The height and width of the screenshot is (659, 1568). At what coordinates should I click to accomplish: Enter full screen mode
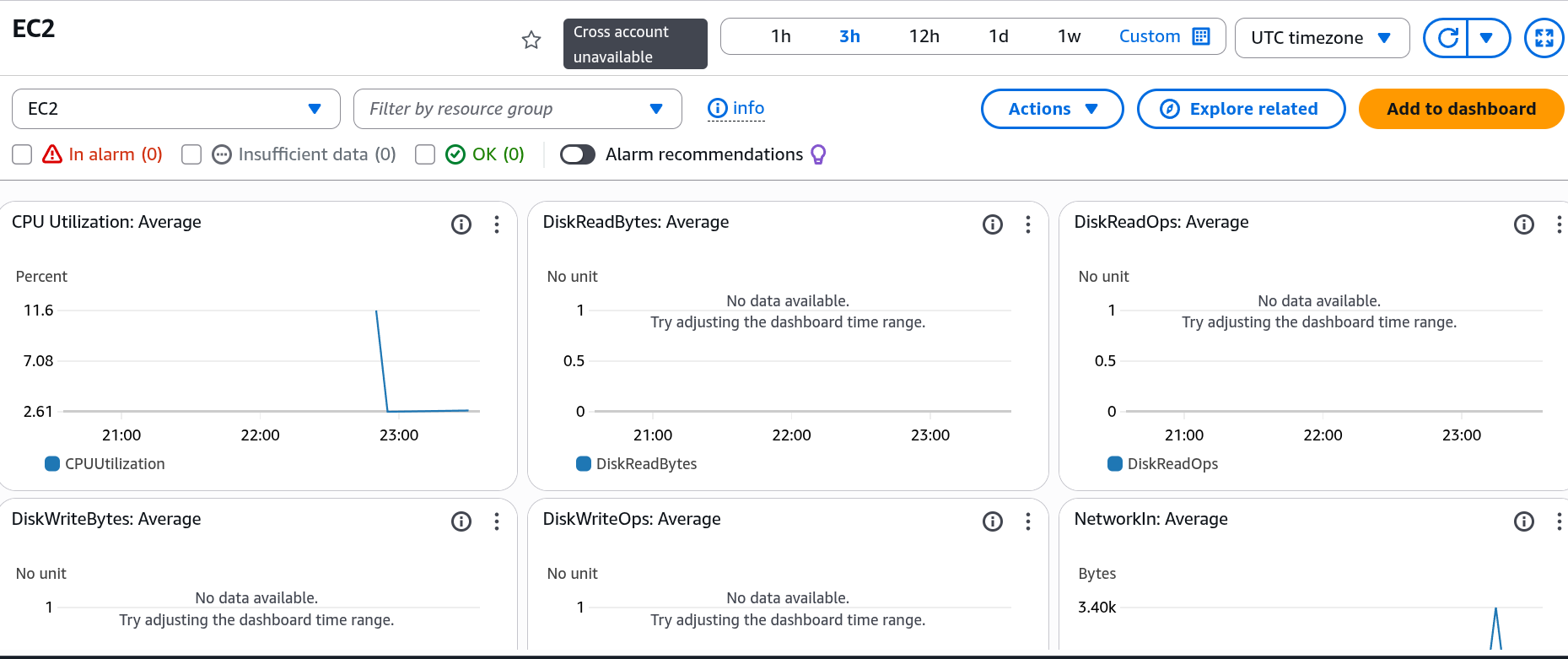[1544, 38]
